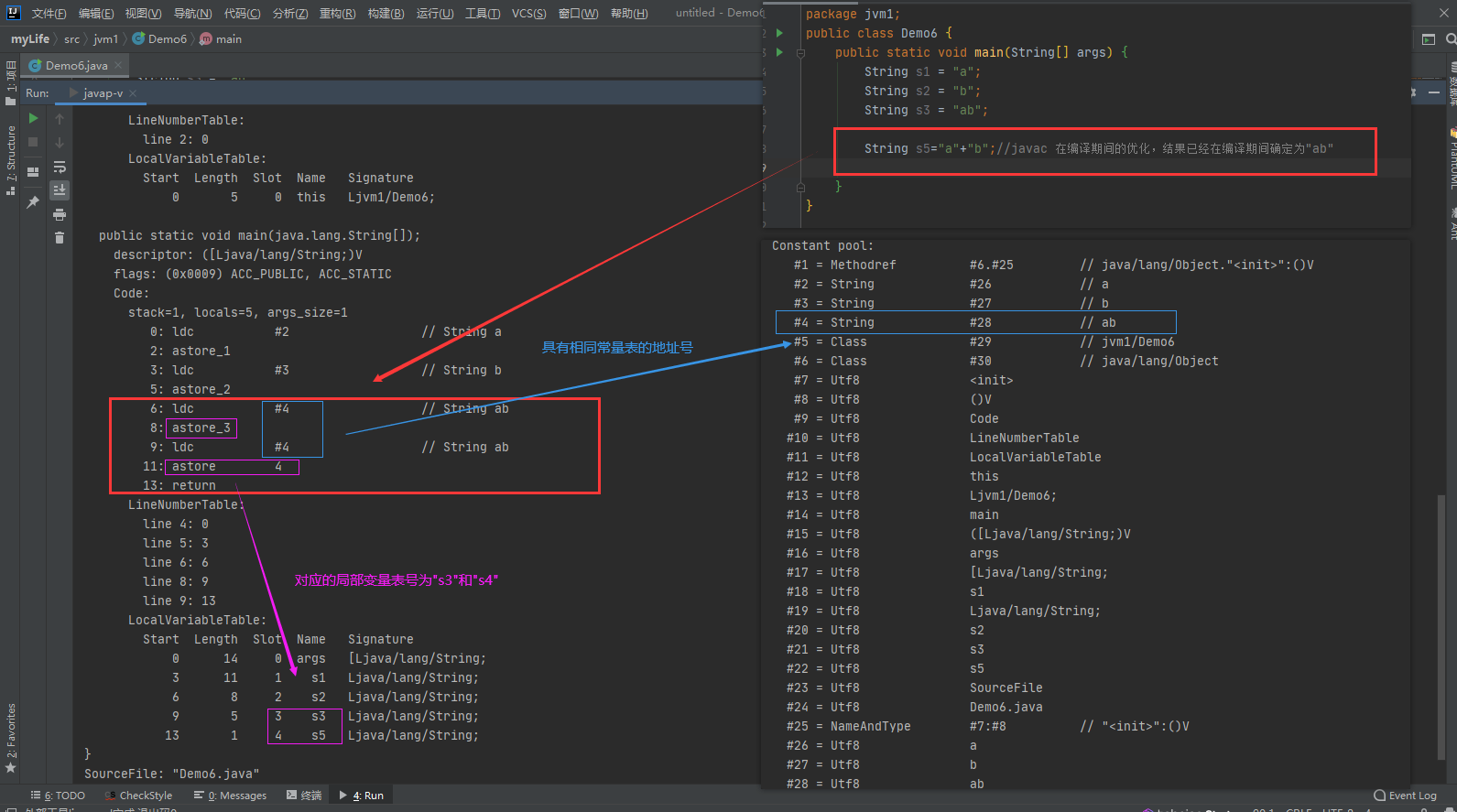Open the Structure tool window from left sidebar
Screen dimensions: 1457x812
[x=10, y=160]
